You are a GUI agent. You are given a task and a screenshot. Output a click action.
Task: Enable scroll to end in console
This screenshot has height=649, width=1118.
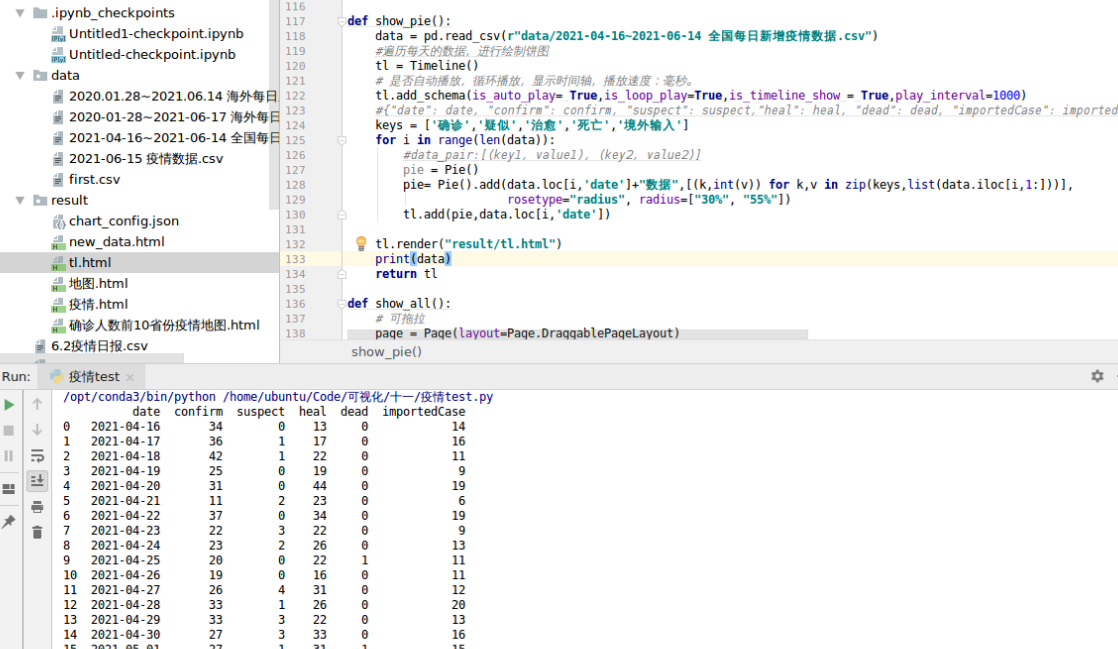click(37, 479)
